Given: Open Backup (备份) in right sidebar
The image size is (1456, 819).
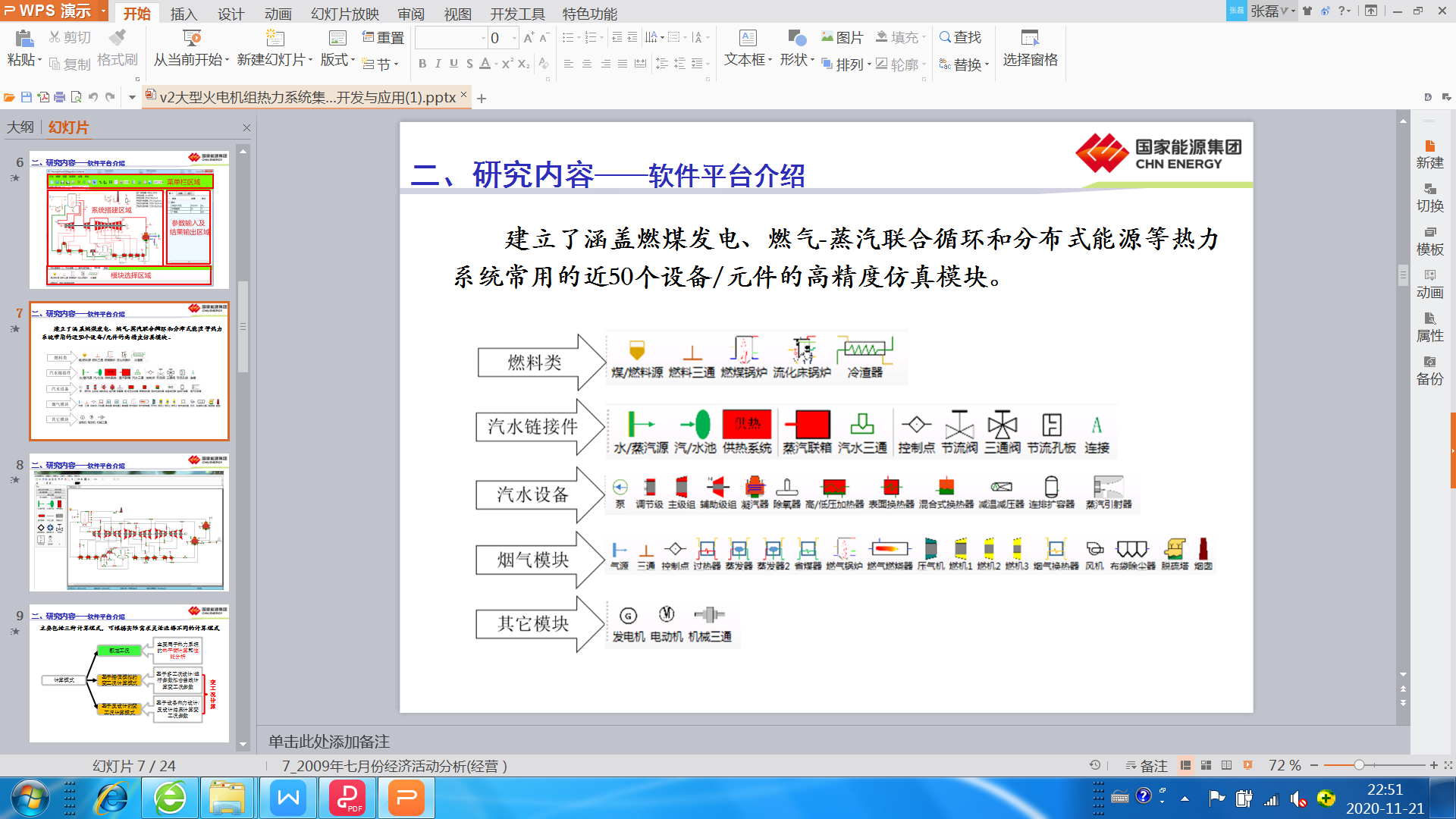Looking at the screenshot, I should [1429, 370].
